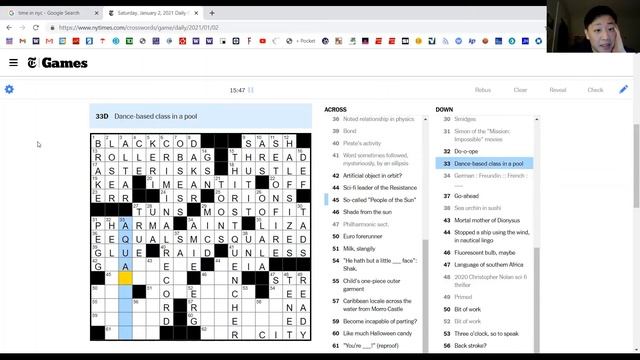
Task: Open the first Gmail bookmark icon
Action: [x=22, y=41]
